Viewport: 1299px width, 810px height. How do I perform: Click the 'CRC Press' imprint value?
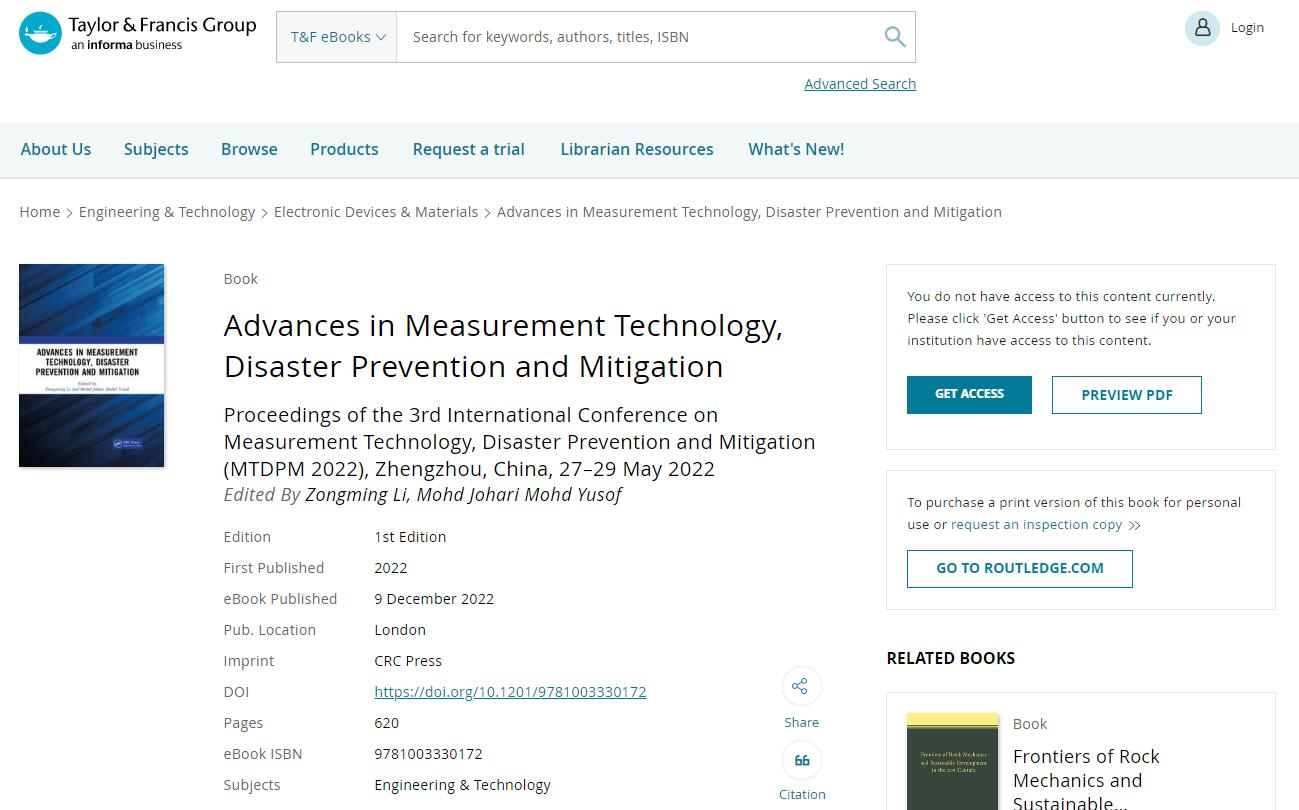[x=408, y=661]
